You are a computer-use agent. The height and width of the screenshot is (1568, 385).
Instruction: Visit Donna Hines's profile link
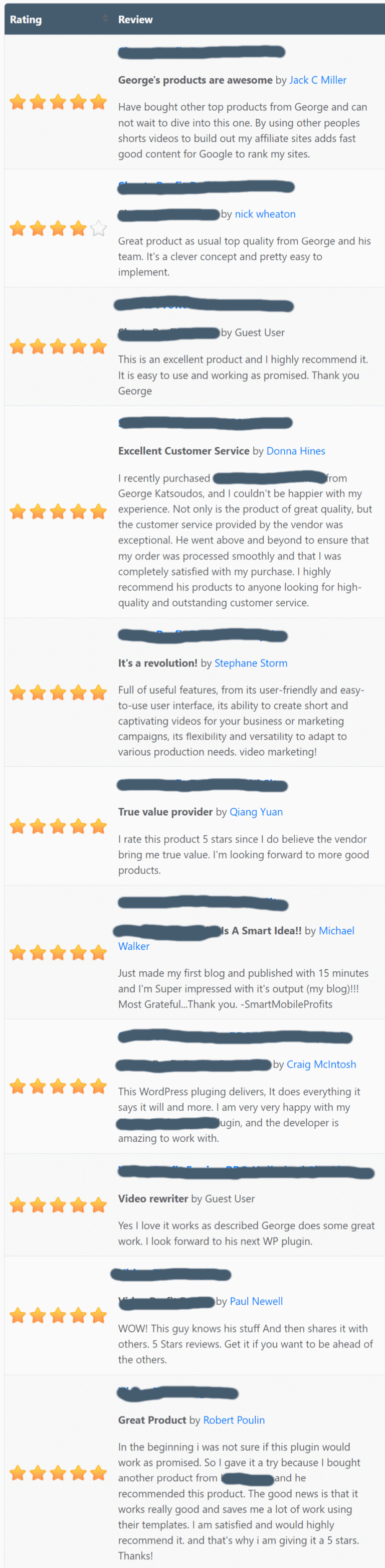(x=296, y=451)
